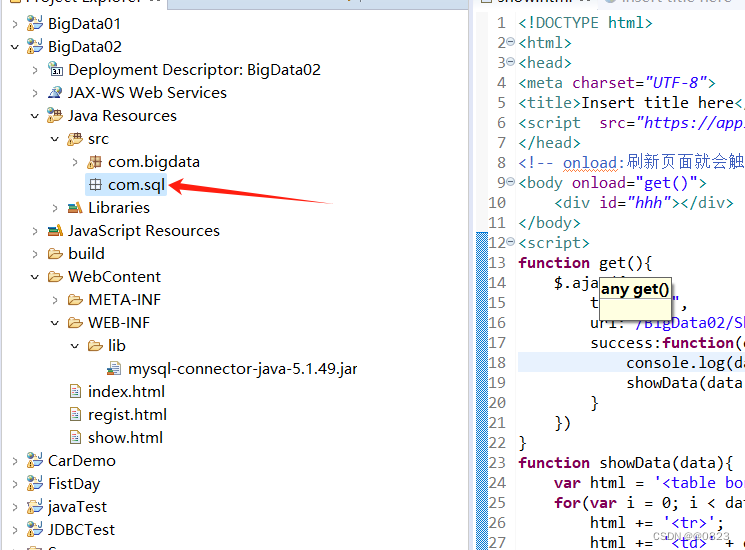Click the <!DOCTYPE html> line

tap(585, 23)
